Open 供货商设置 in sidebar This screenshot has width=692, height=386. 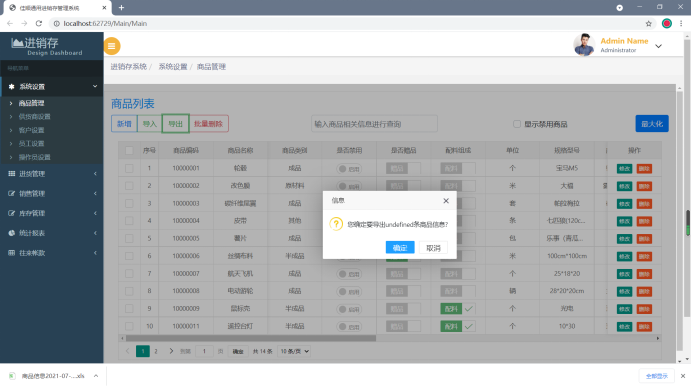[34, 116]
